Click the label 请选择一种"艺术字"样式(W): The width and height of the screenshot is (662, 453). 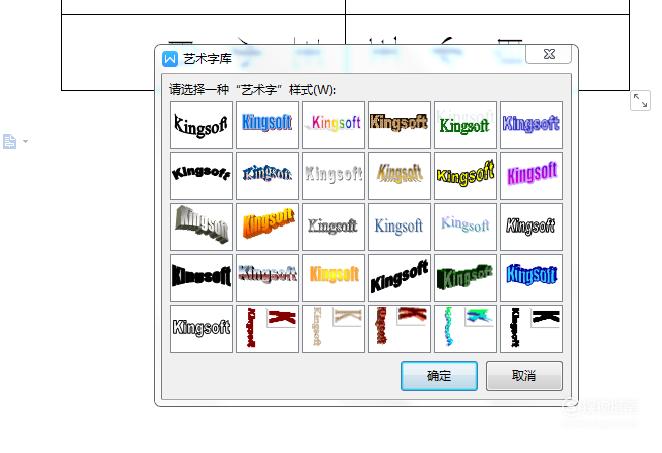coord(252,90)
